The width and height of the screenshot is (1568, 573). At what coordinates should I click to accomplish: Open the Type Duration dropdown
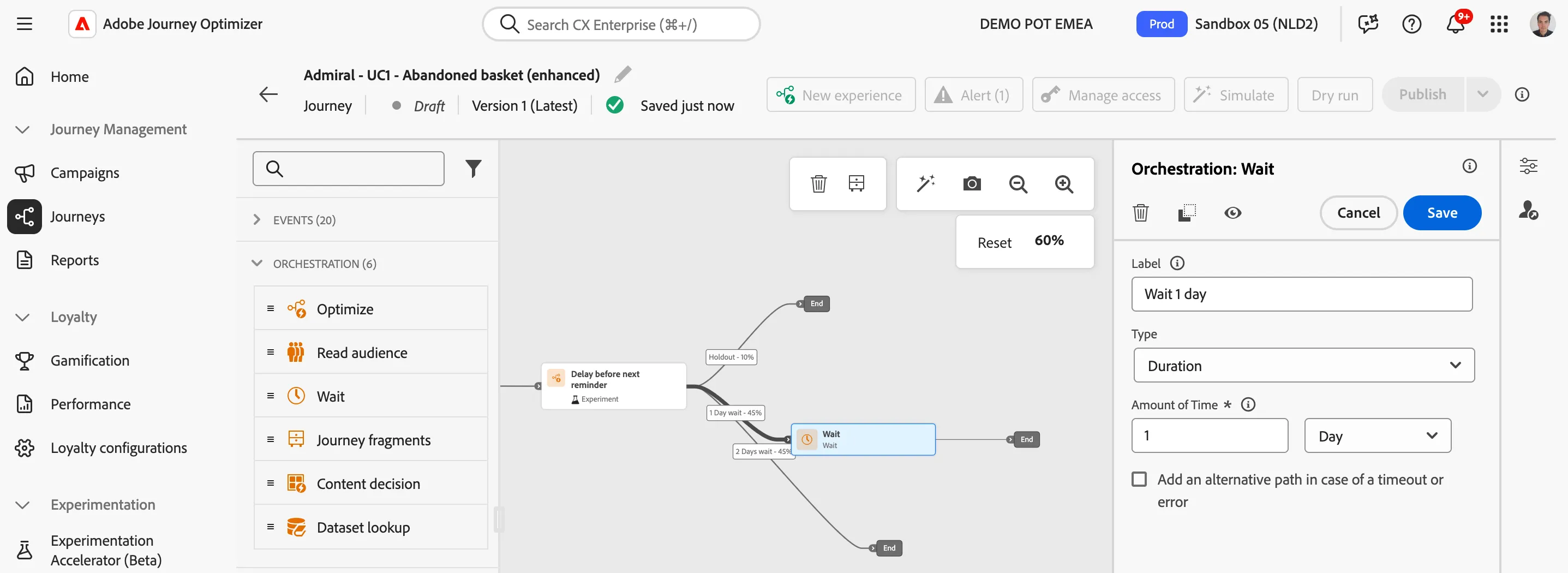coord(1304,366)
